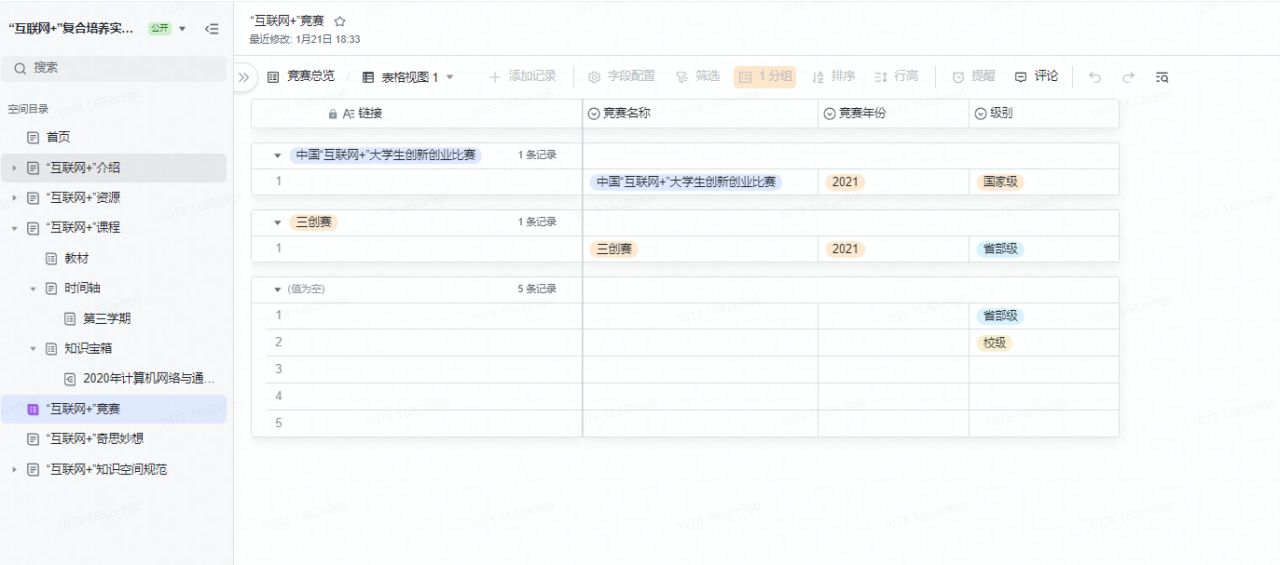Click the 级别 column type icon
Viewport: 1280px width, 565px height.
[x=980, y=114]
